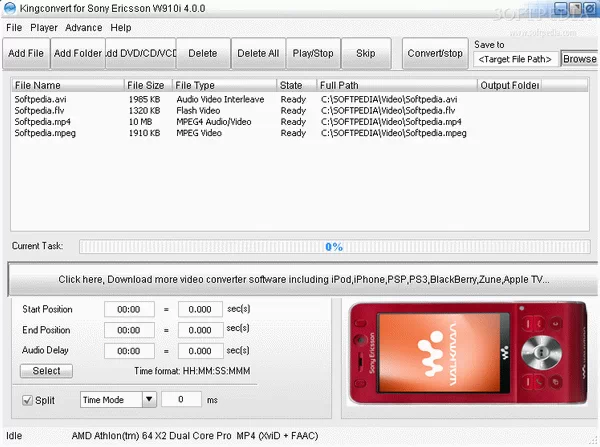Screen dimensions: 600x447
Task: Sort by File Size column header
Action: click(147, 85)
